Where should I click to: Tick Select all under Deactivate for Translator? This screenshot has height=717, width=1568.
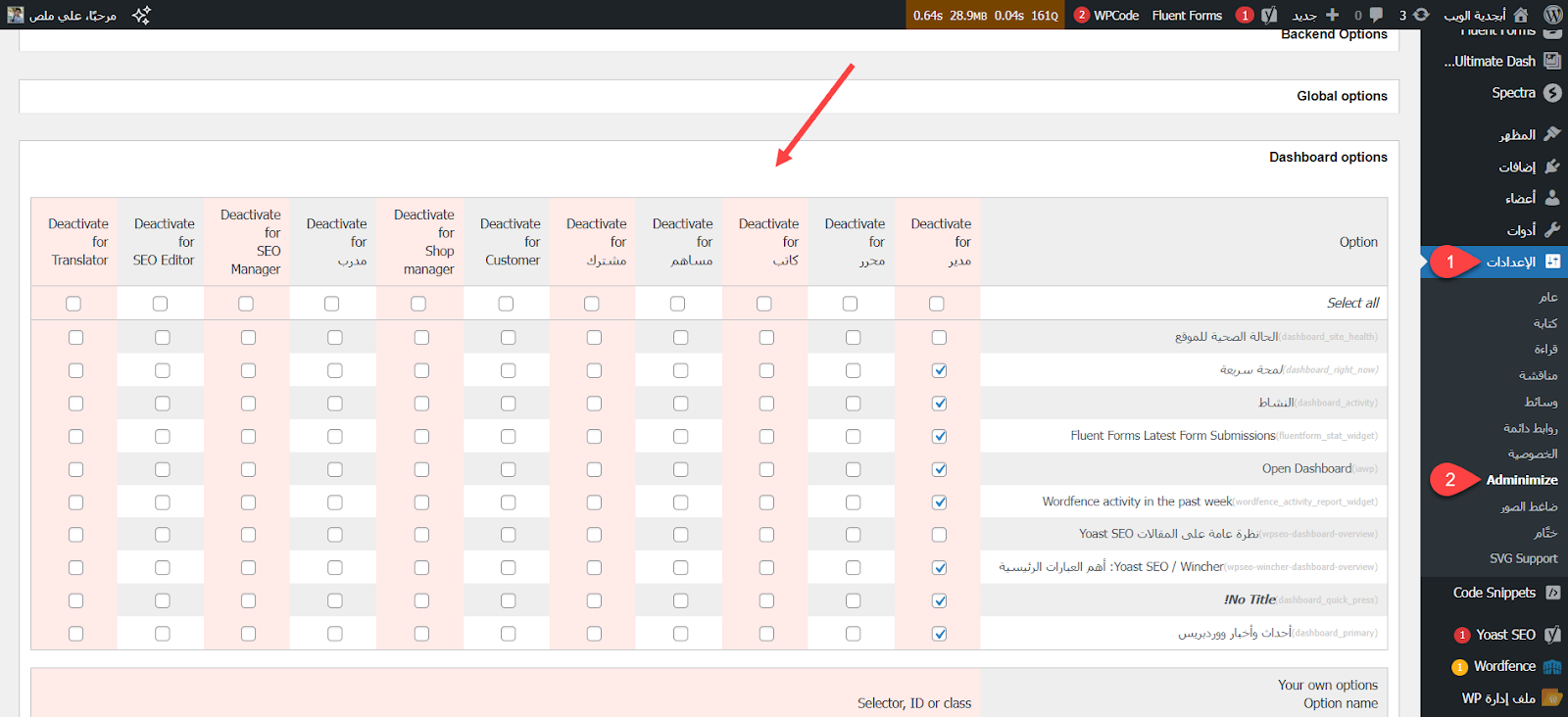73,304
